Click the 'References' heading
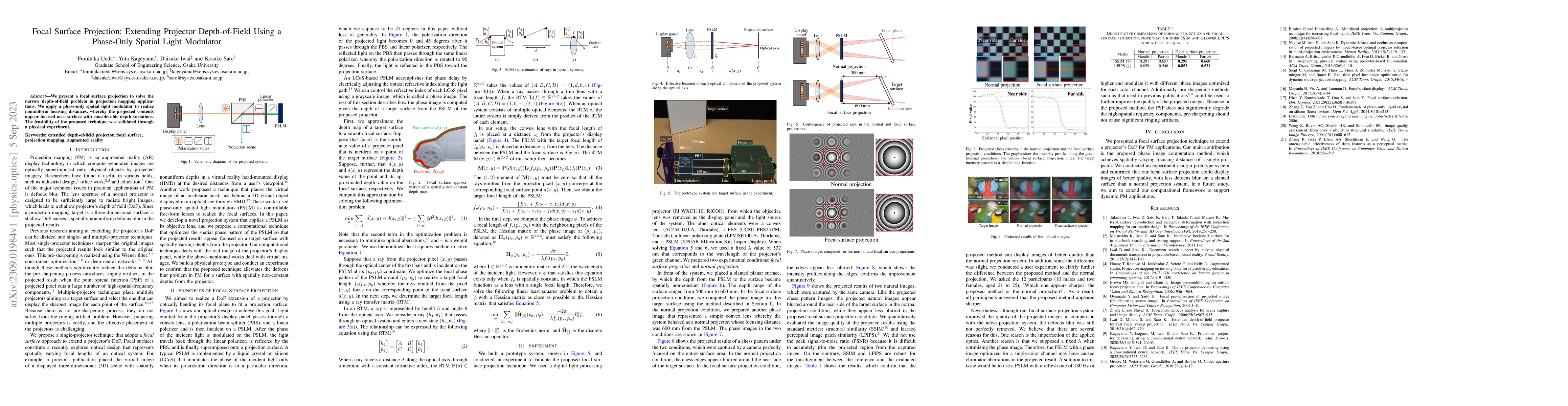1568x406 pixels. 1165,208
